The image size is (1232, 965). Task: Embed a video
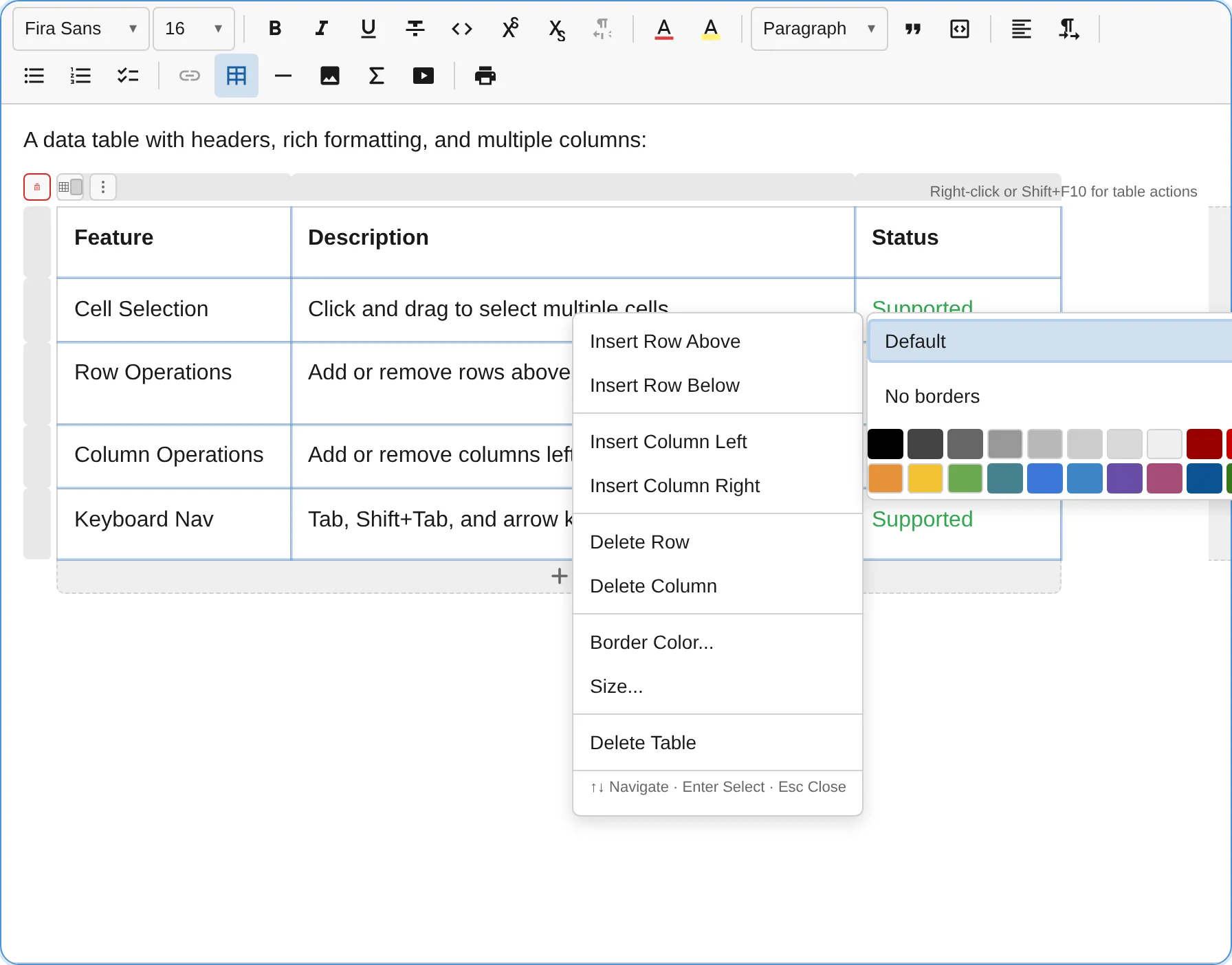click(423, 76)
